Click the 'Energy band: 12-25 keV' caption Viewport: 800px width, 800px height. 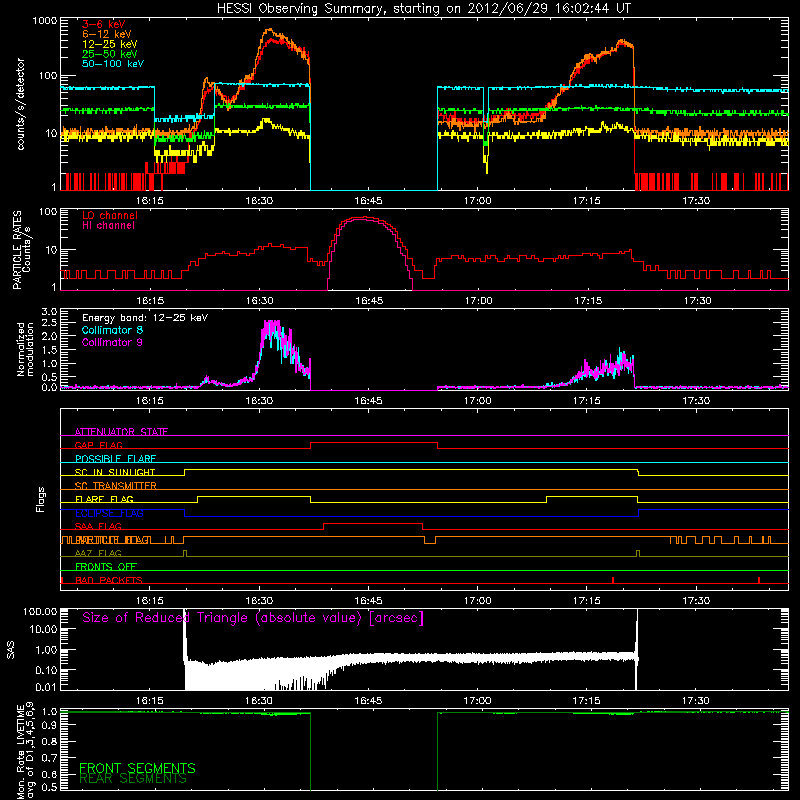pyautogui.click(x=145, y=318)
